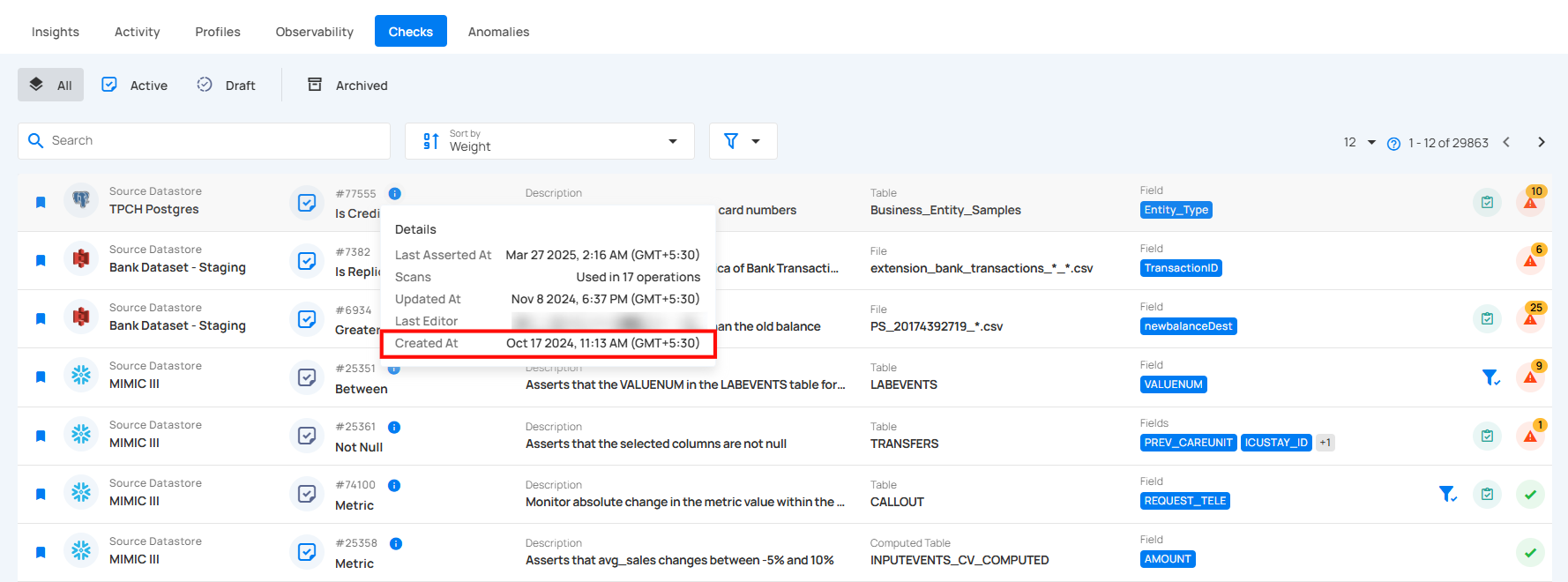
Task: Click the TransactionID field tag
Action: [x=1181, y=268]
